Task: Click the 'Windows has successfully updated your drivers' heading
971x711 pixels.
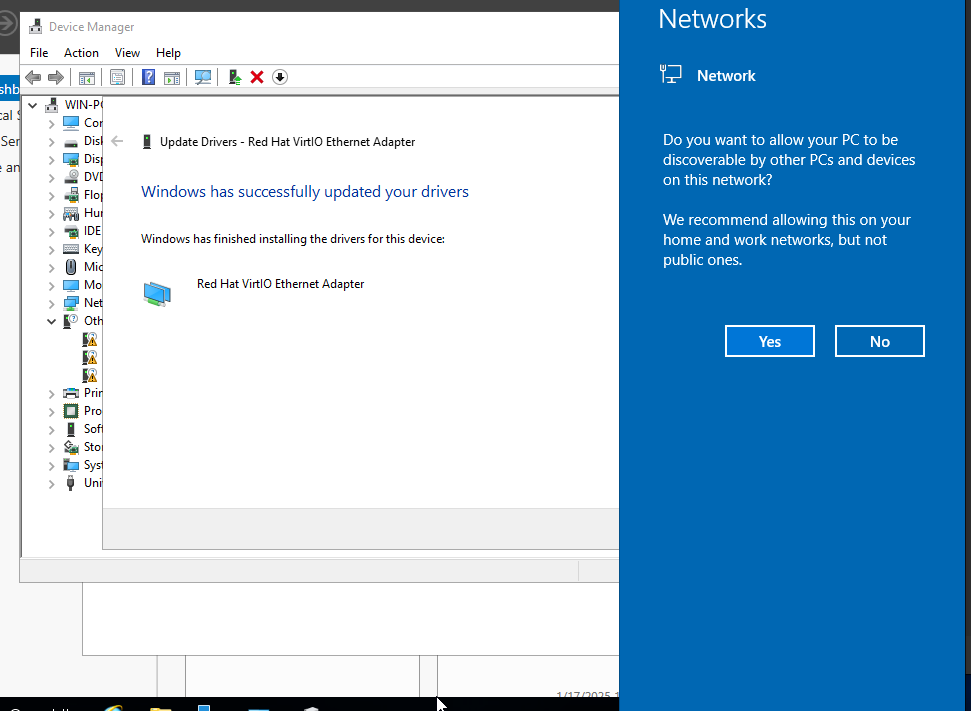Action: [x=305, y=191]
